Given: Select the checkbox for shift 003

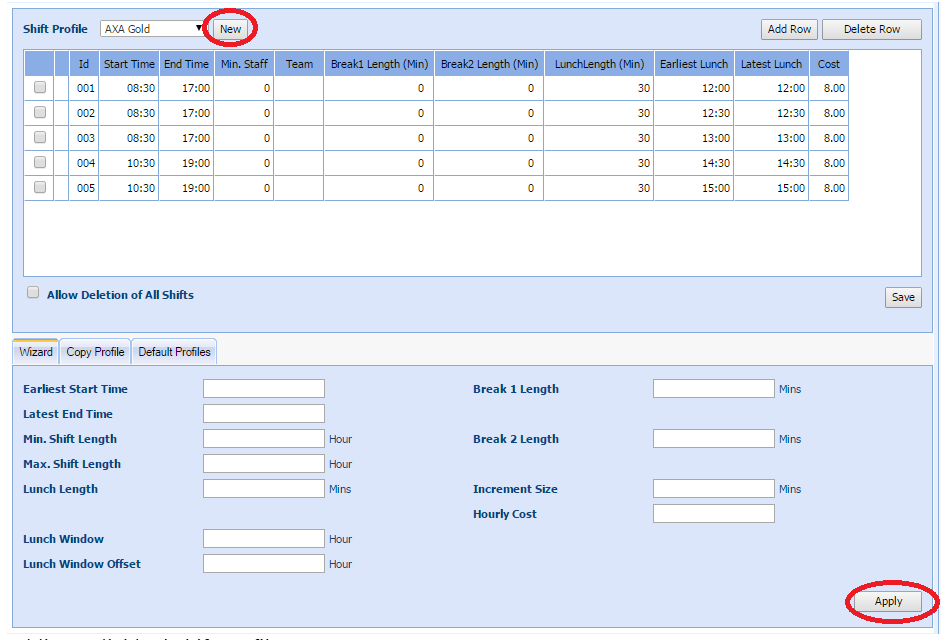Looking at the screenshot, I should 40,138.
